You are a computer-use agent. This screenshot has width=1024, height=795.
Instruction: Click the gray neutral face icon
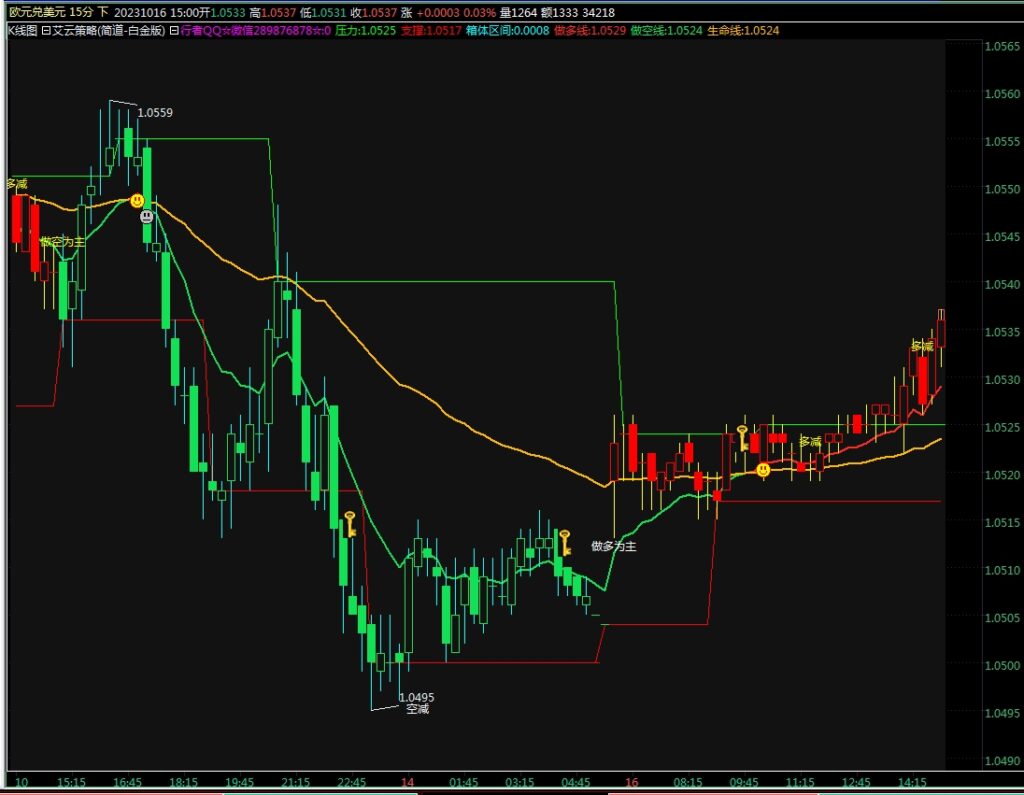[147, 215]
